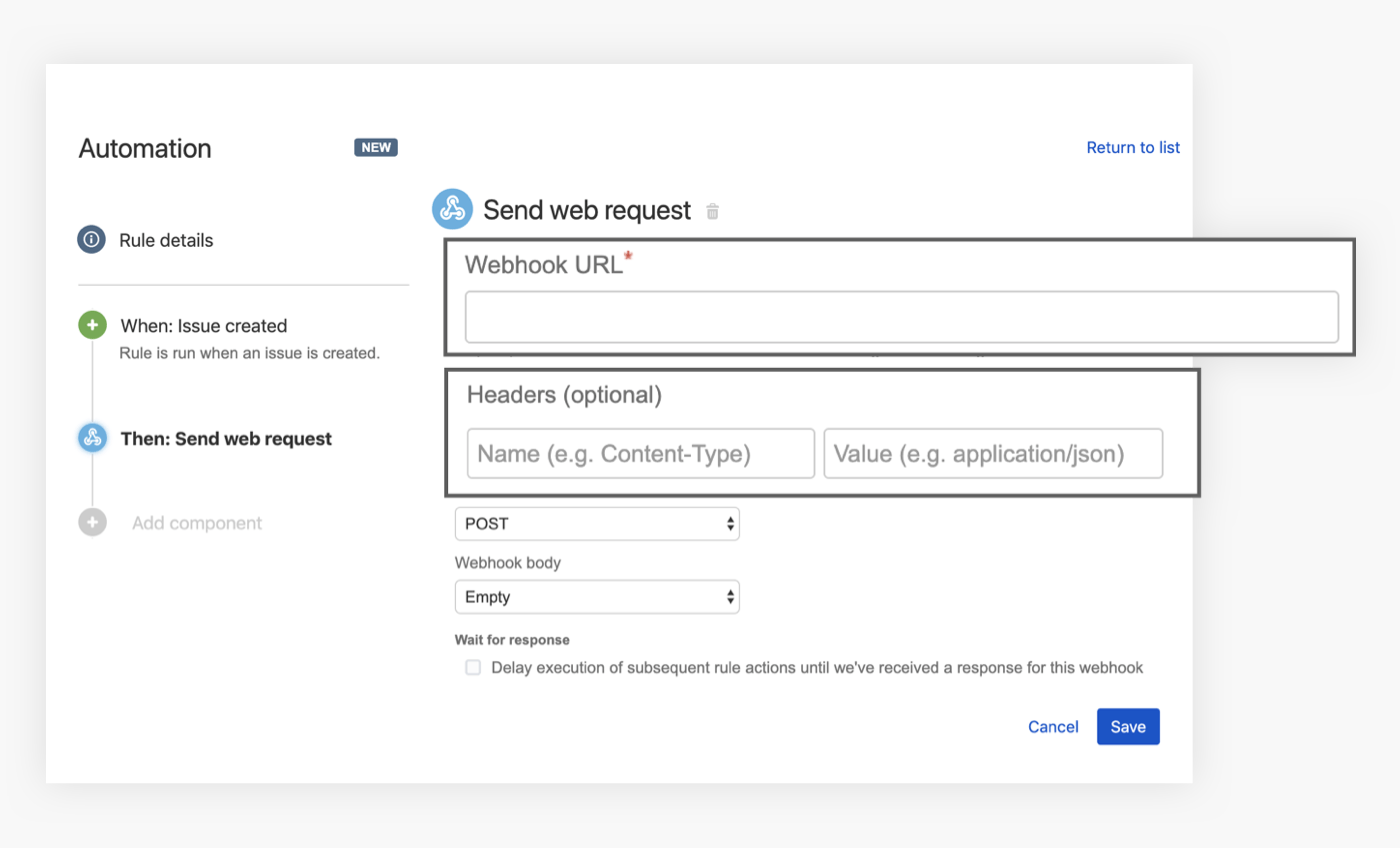Screen dimensions: 1400x848
Task: Click the Rule details info icon
Action: [x=92, y=240]
